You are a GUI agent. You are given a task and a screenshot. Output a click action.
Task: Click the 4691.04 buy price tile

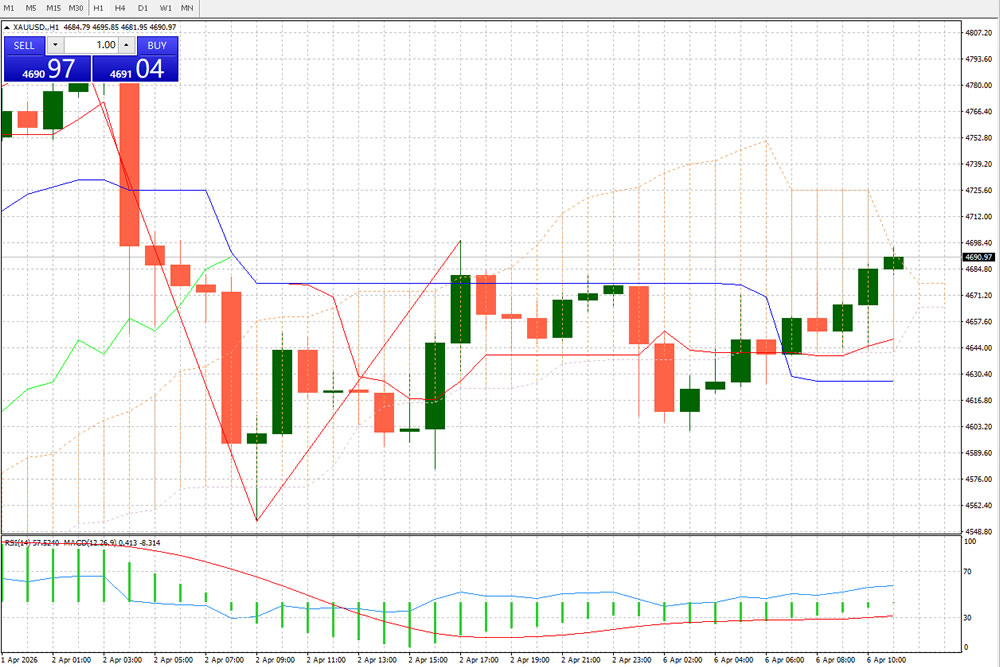[135, 69]
